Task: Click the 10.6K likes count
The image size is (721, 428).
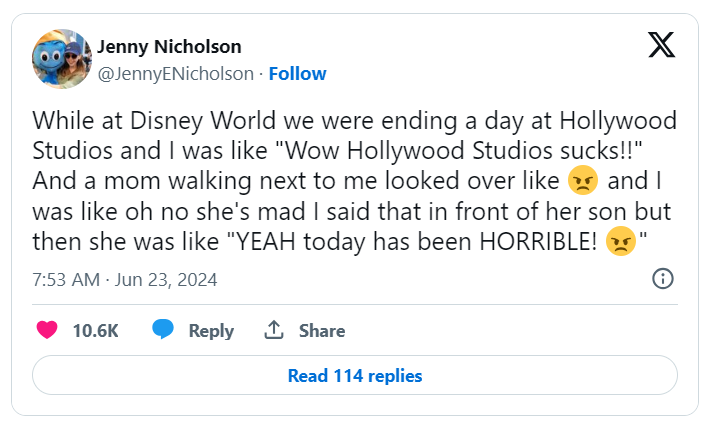Action: pyautogui.click(x=95, y=330)
